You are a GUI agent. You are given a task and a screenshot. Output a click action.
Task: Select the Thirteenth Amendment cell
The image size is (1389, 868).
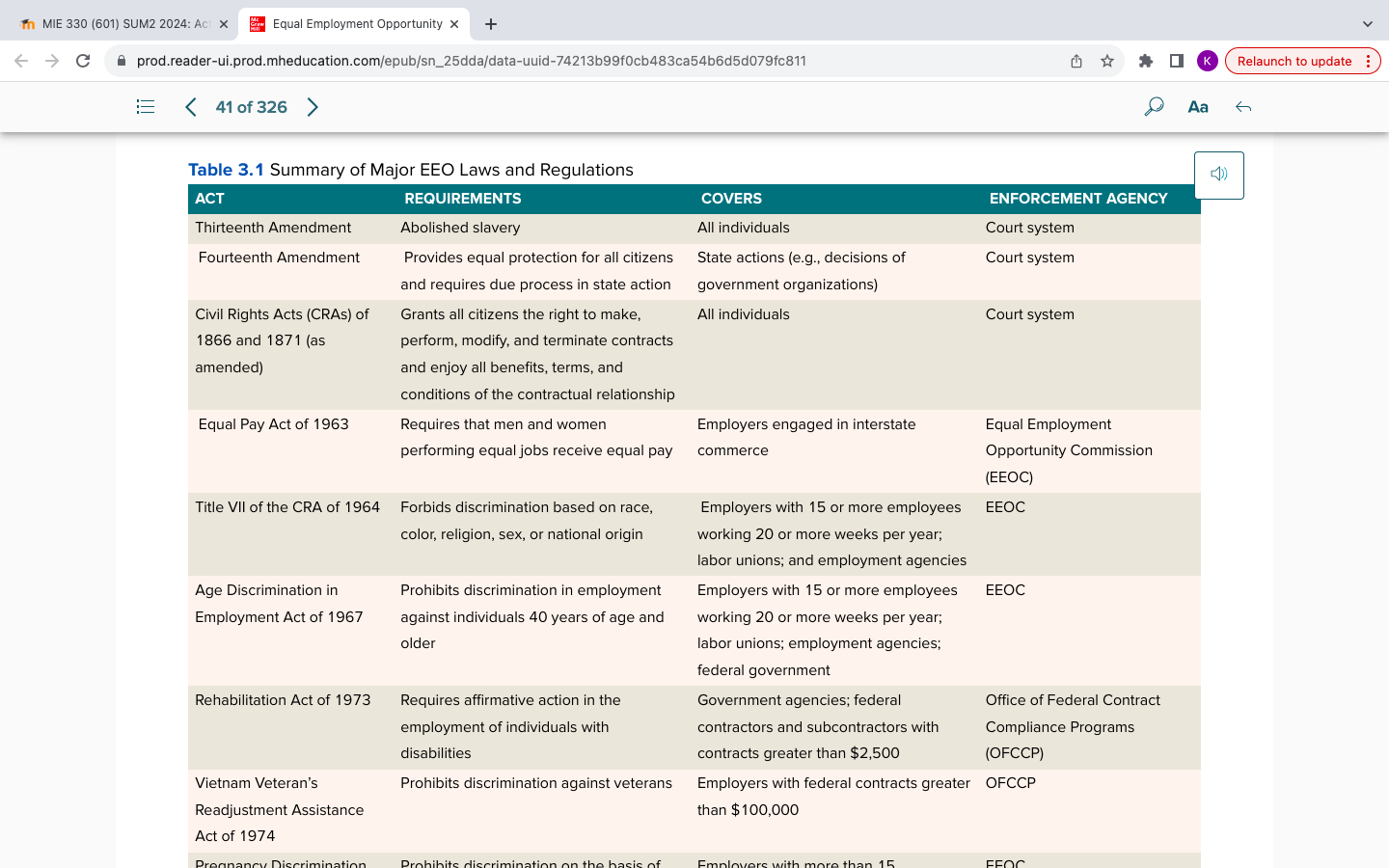273,228
